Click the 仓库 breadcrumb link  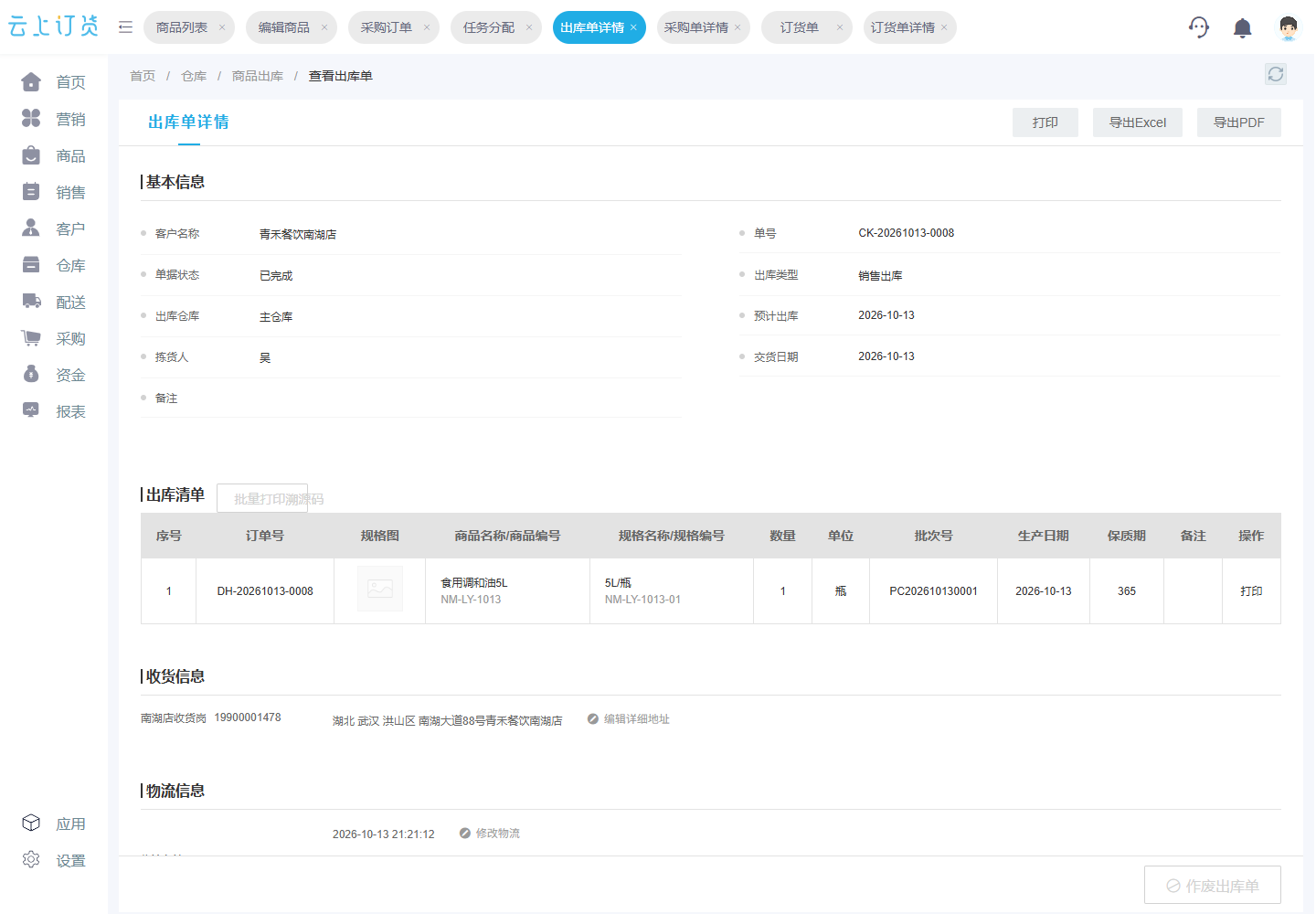(194, 76)
